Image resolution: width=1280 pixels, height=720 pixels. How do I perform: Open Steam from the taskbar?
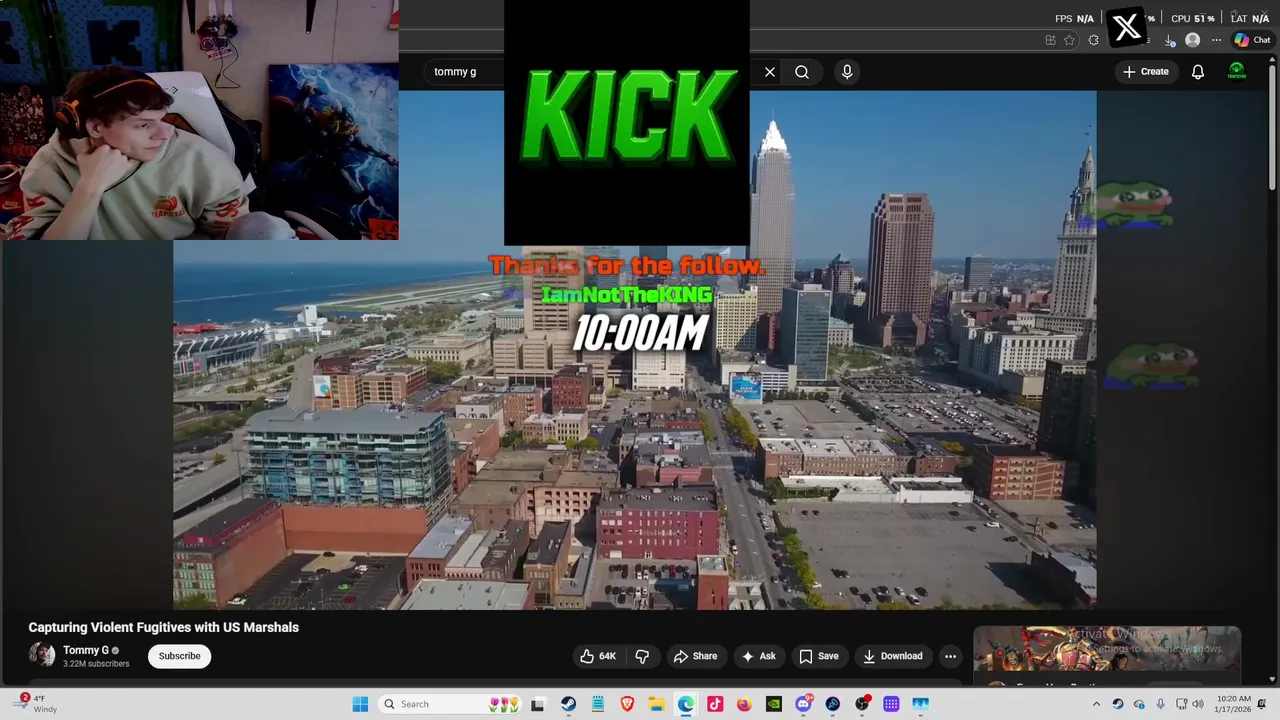(568, 704)
